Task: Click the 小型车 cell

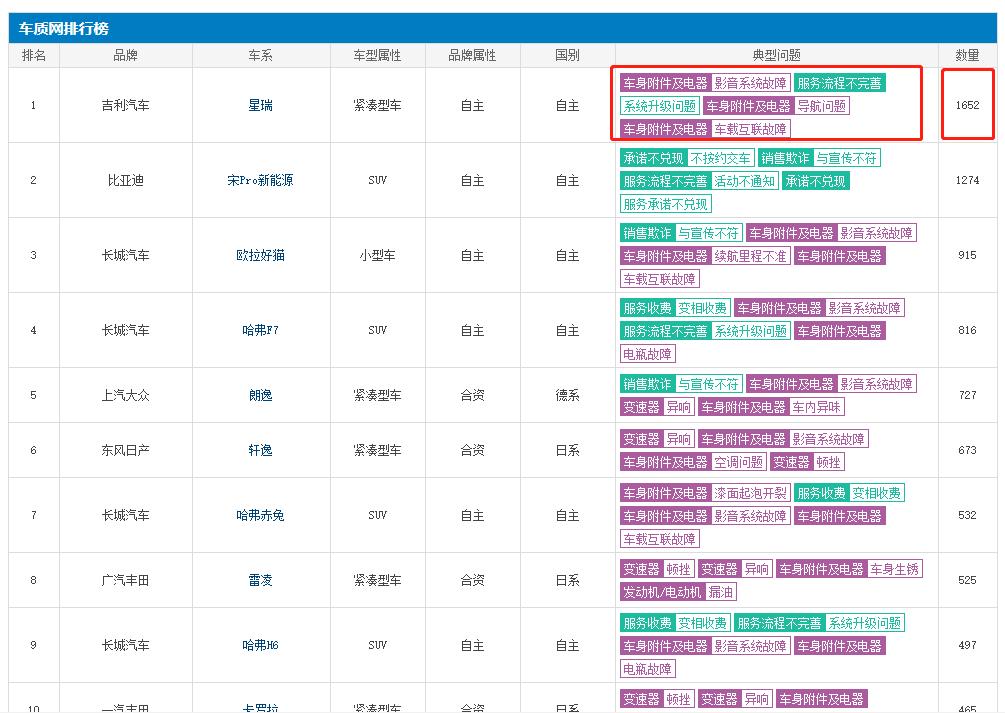Action: click(377, 255)
